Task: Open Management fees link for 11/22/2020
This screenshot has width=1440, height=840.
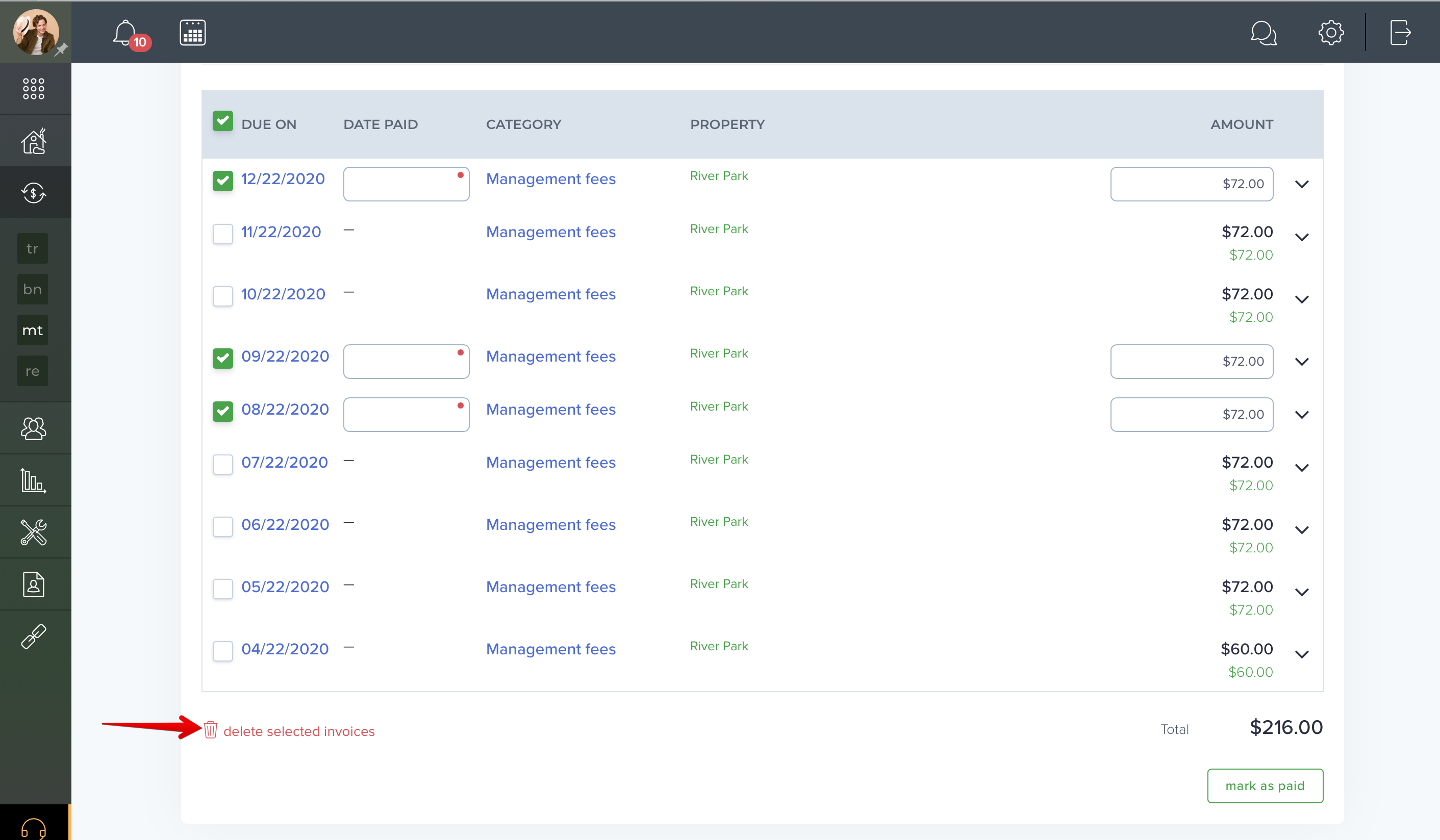Action: 551,232
